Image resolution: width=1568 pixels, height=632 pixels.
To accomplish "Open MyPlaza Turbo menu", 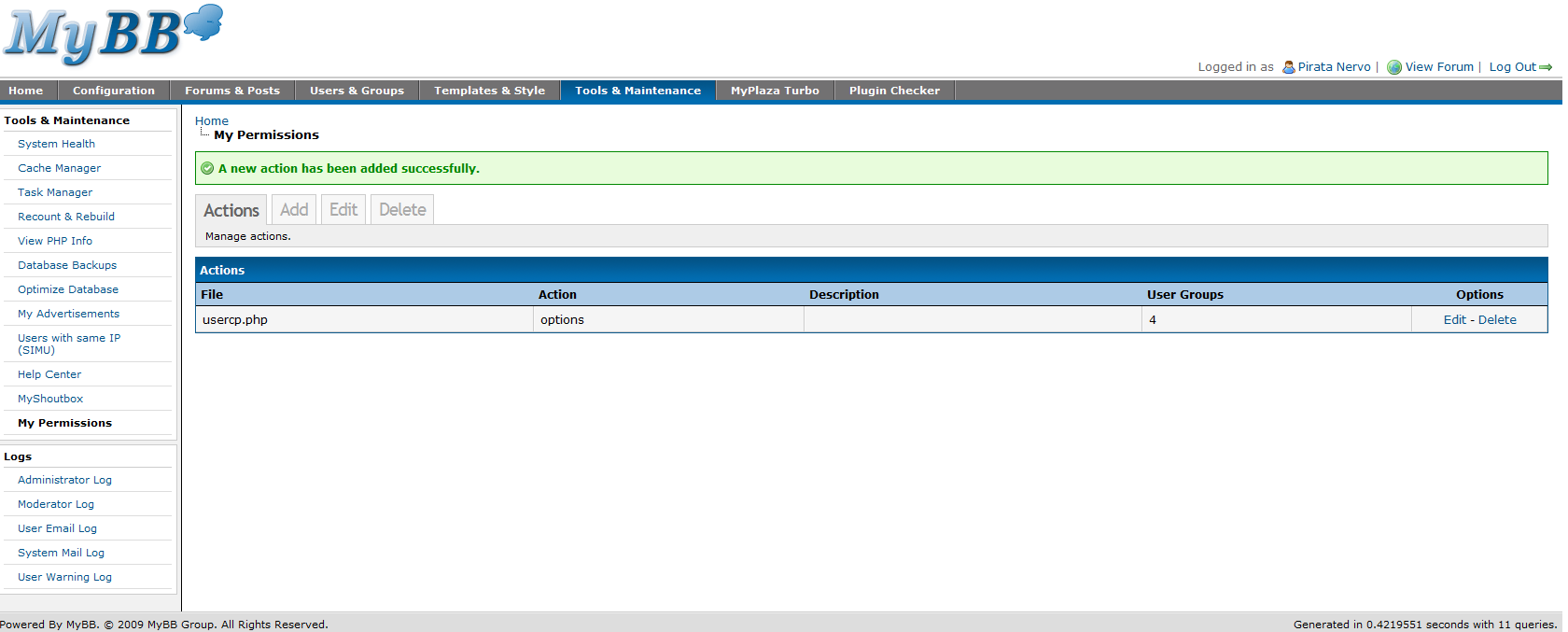I will pyautogui.click(x=775, y=91).
